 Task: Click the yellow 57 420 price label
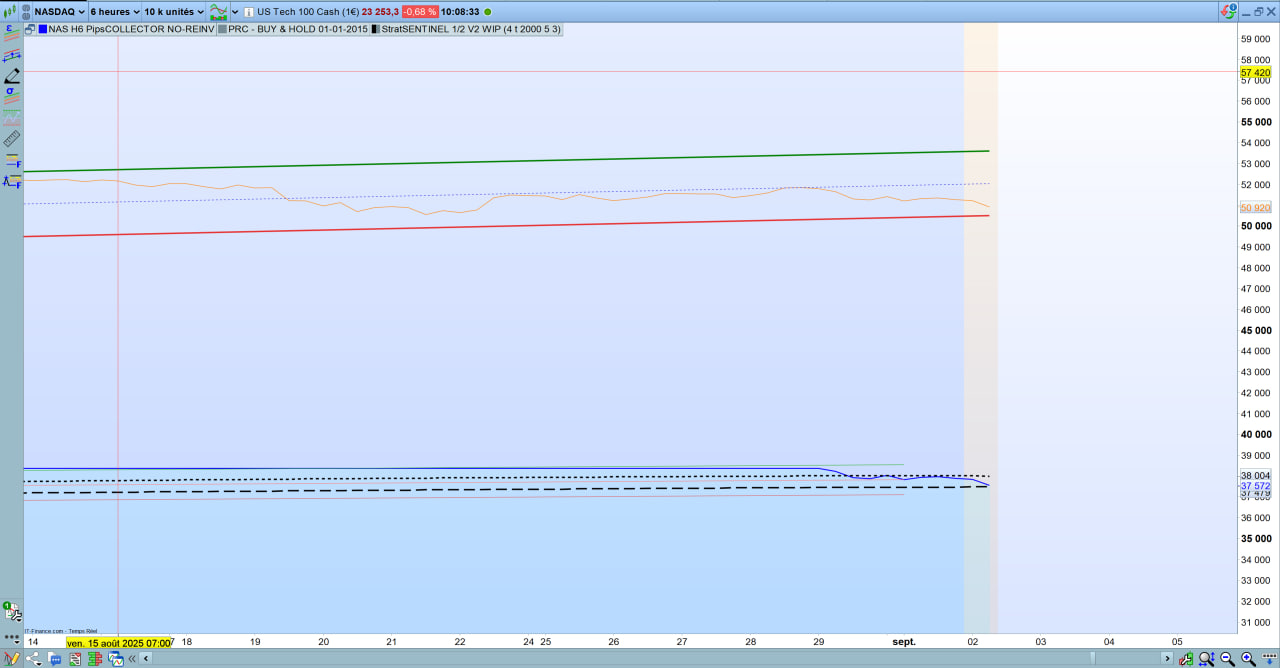(x=1255, y=73)
